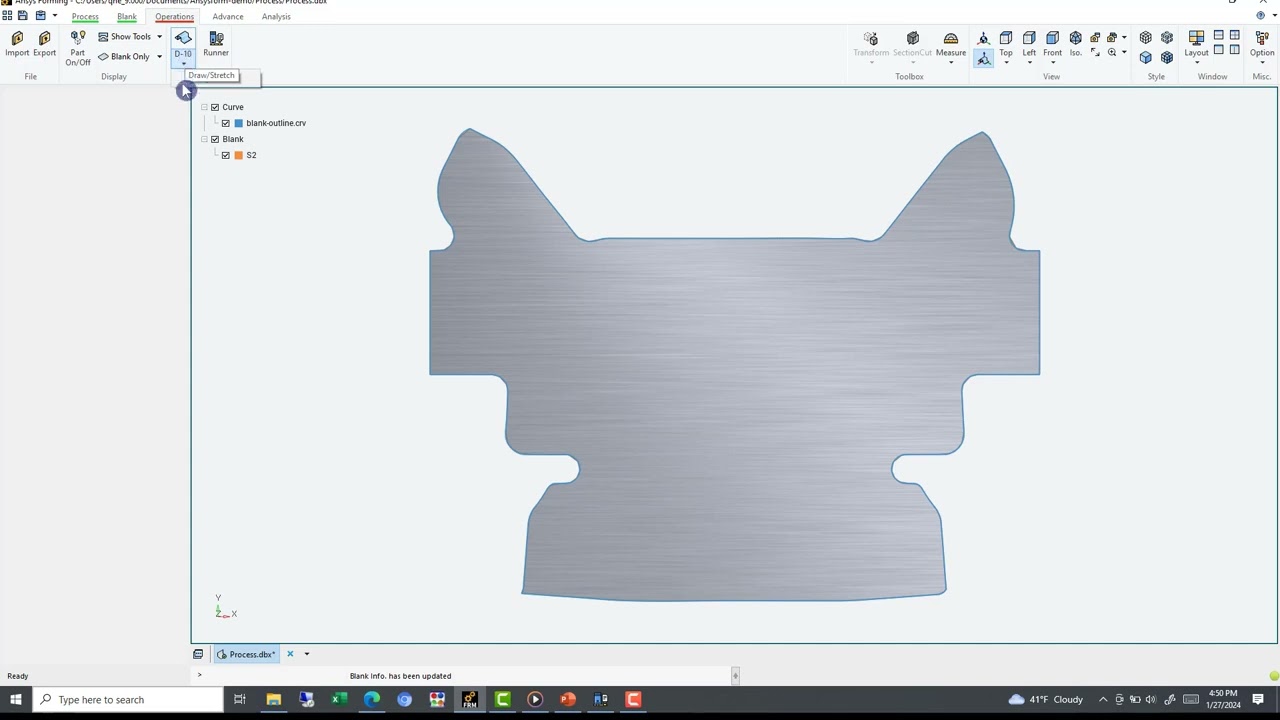Open the document tab list dropdown arrow

click(x=307, y=655)
